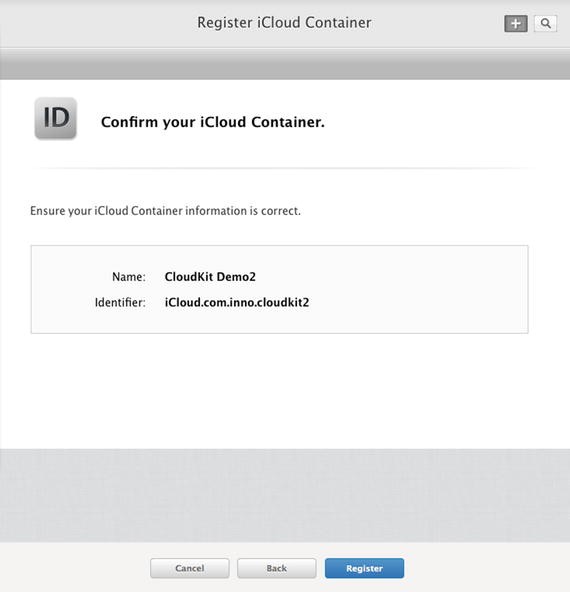The width and height of the screenshot is (570, 592).
Task: Click the Identifier: label
Action: coord(120,302)
